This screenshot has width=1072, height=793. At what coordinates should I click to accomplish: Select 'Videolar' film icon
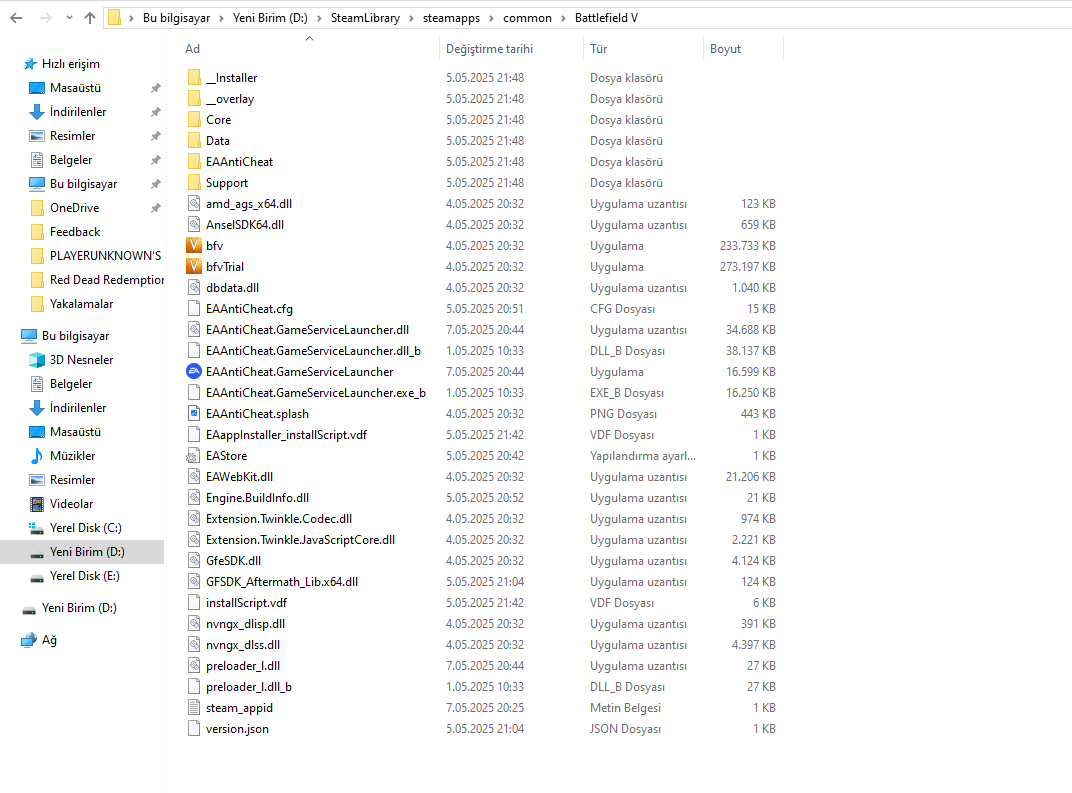[37, 504]
